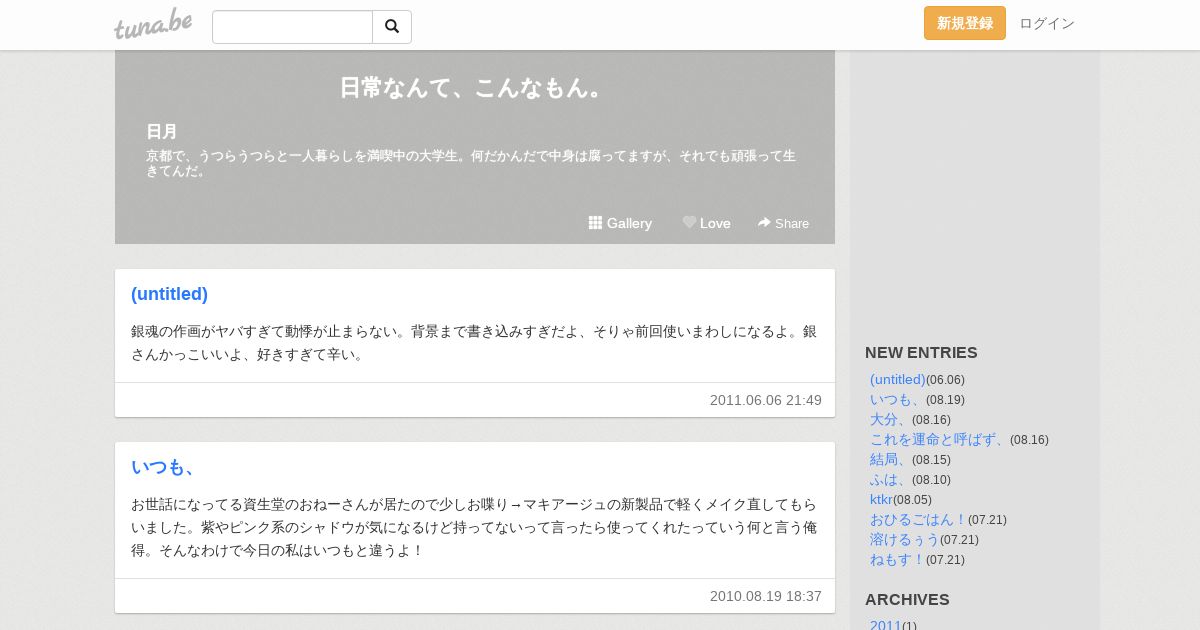Click the NEW ENTRIES heading
1200x630 pixels.
(921, 352)
